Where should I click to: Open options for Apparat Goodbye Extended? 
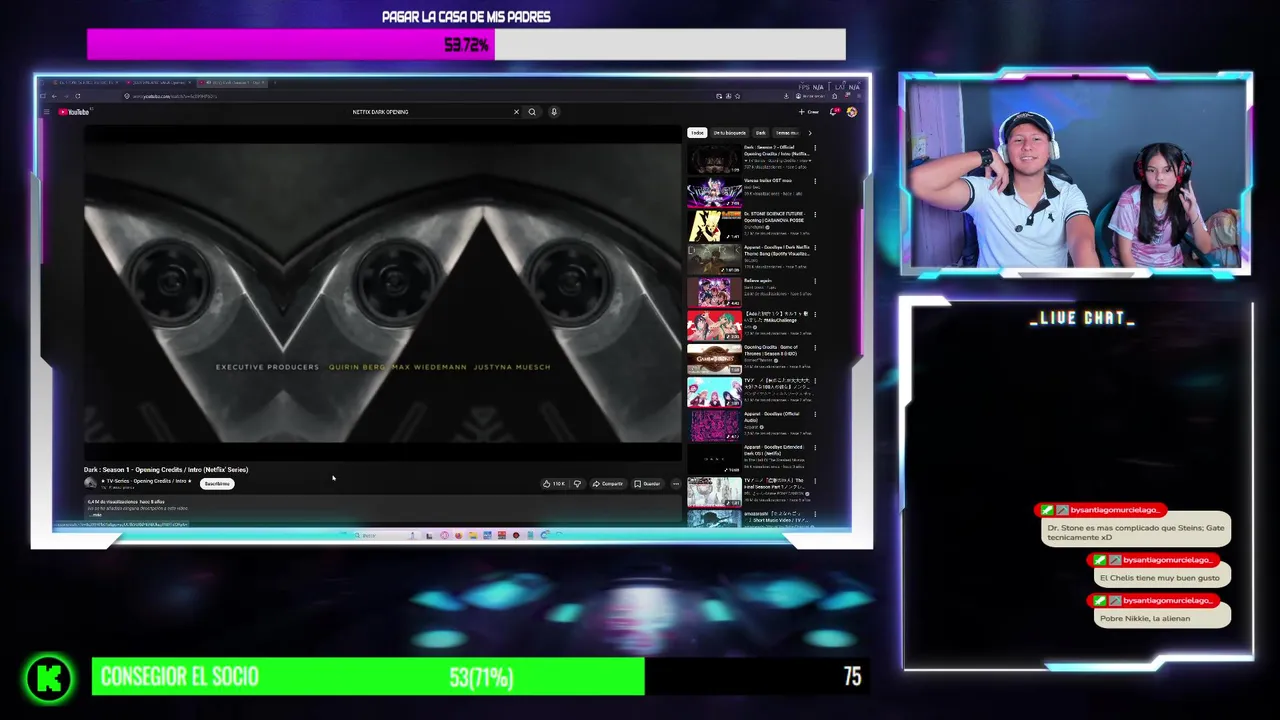pos(815,447)
